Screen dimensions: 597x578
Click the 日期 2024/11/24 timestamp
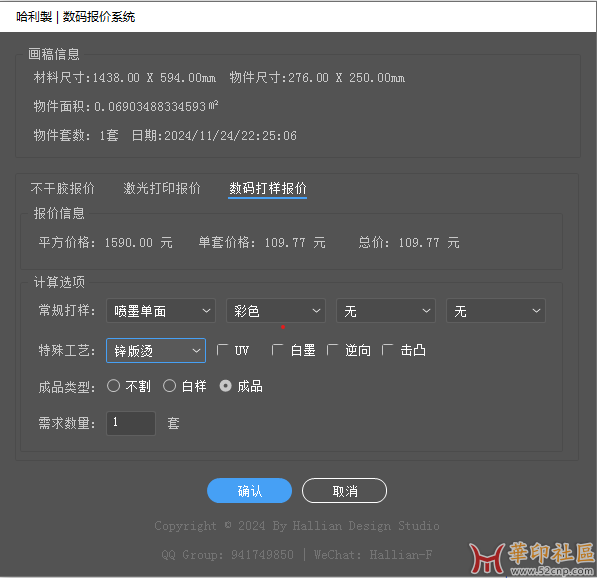click(x=214, y=135)
